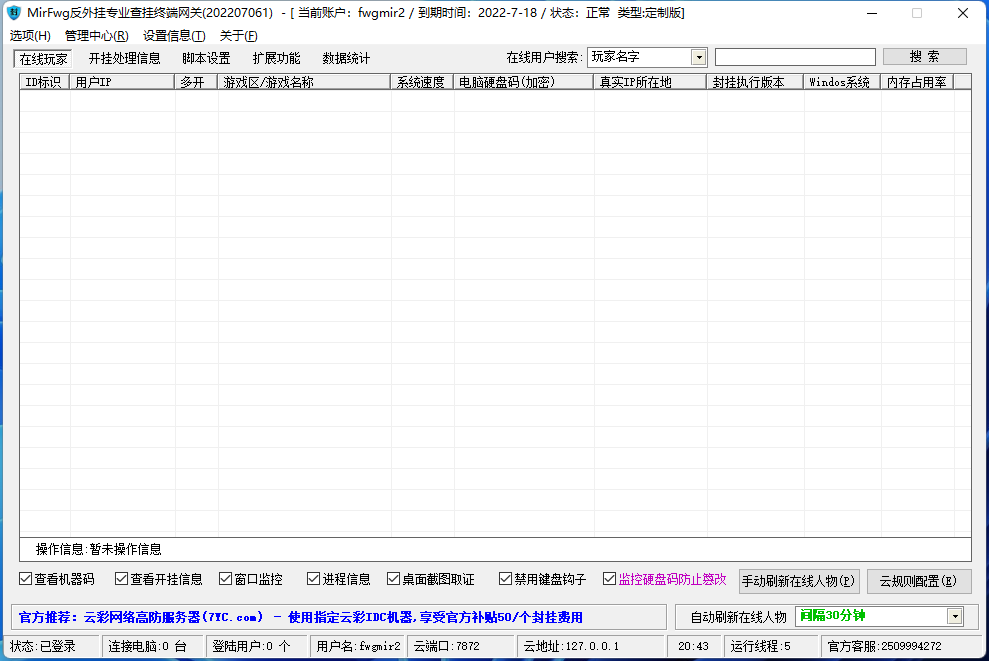Click the 内存占用率 column header
Image resolution: width=989 pixels, height=661 pixels.
click(917, 82)
